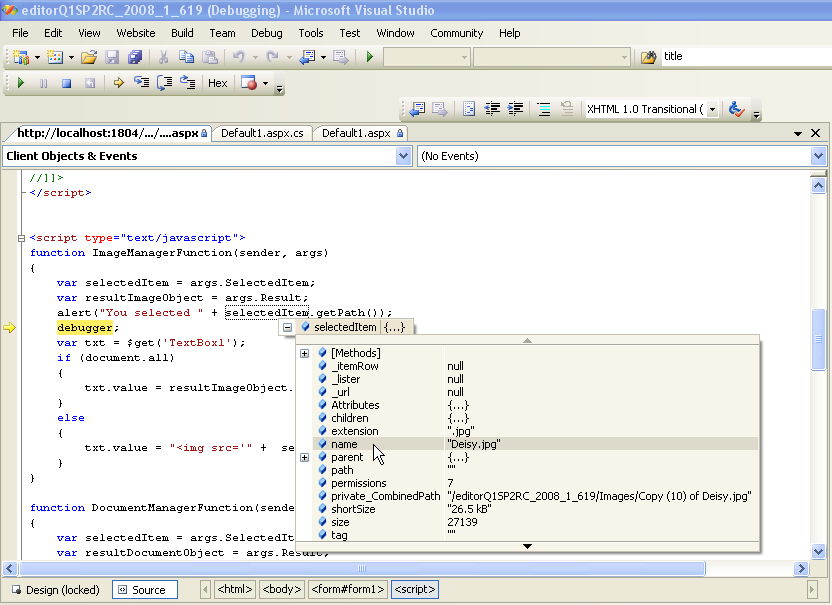Click the Open File folder icon
The width and height of the screenshot is (832, 605).
pyautogui.click(x=89, y=57)
